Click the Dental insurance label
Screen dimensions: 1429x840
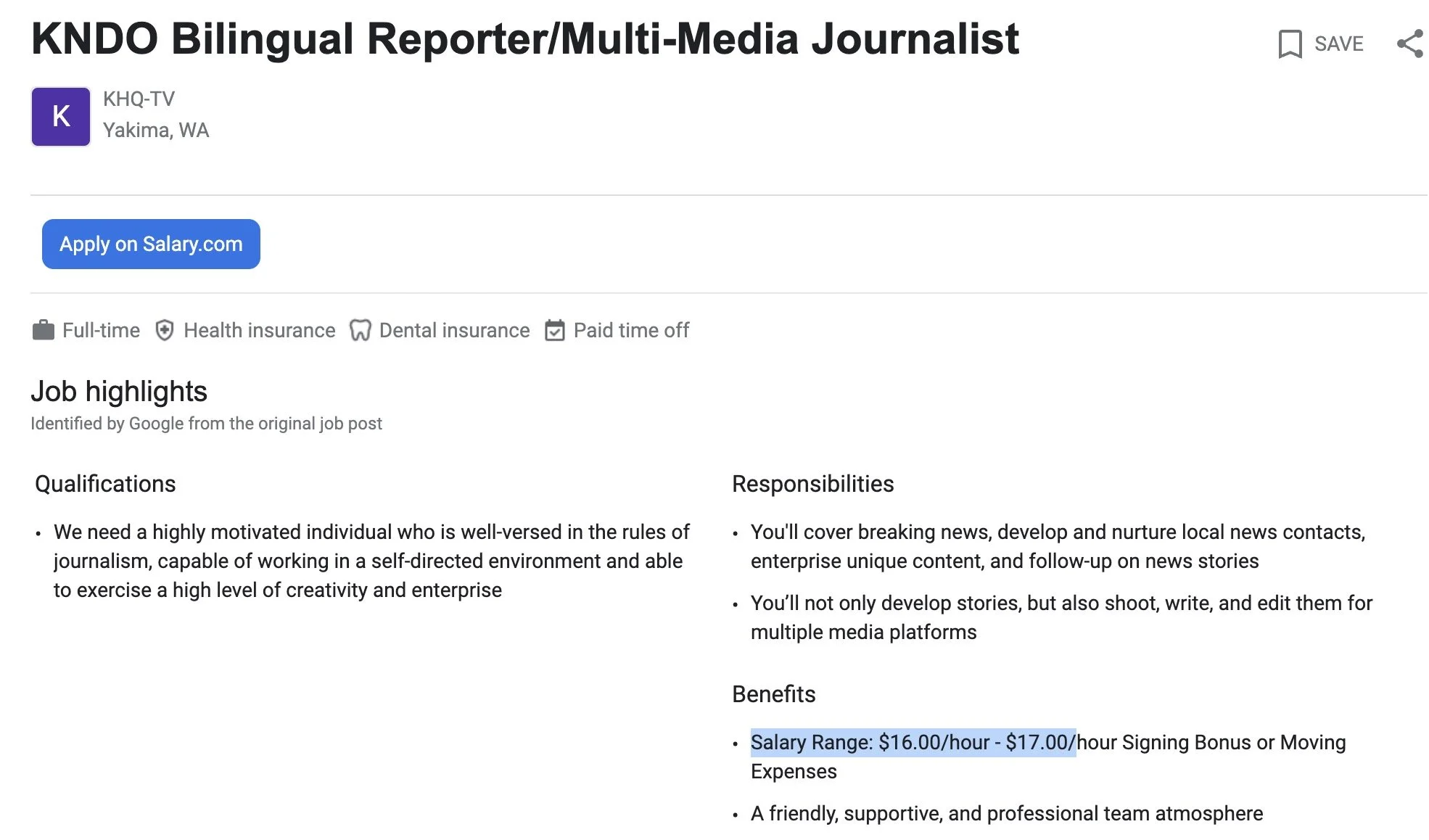coord(454,331)
